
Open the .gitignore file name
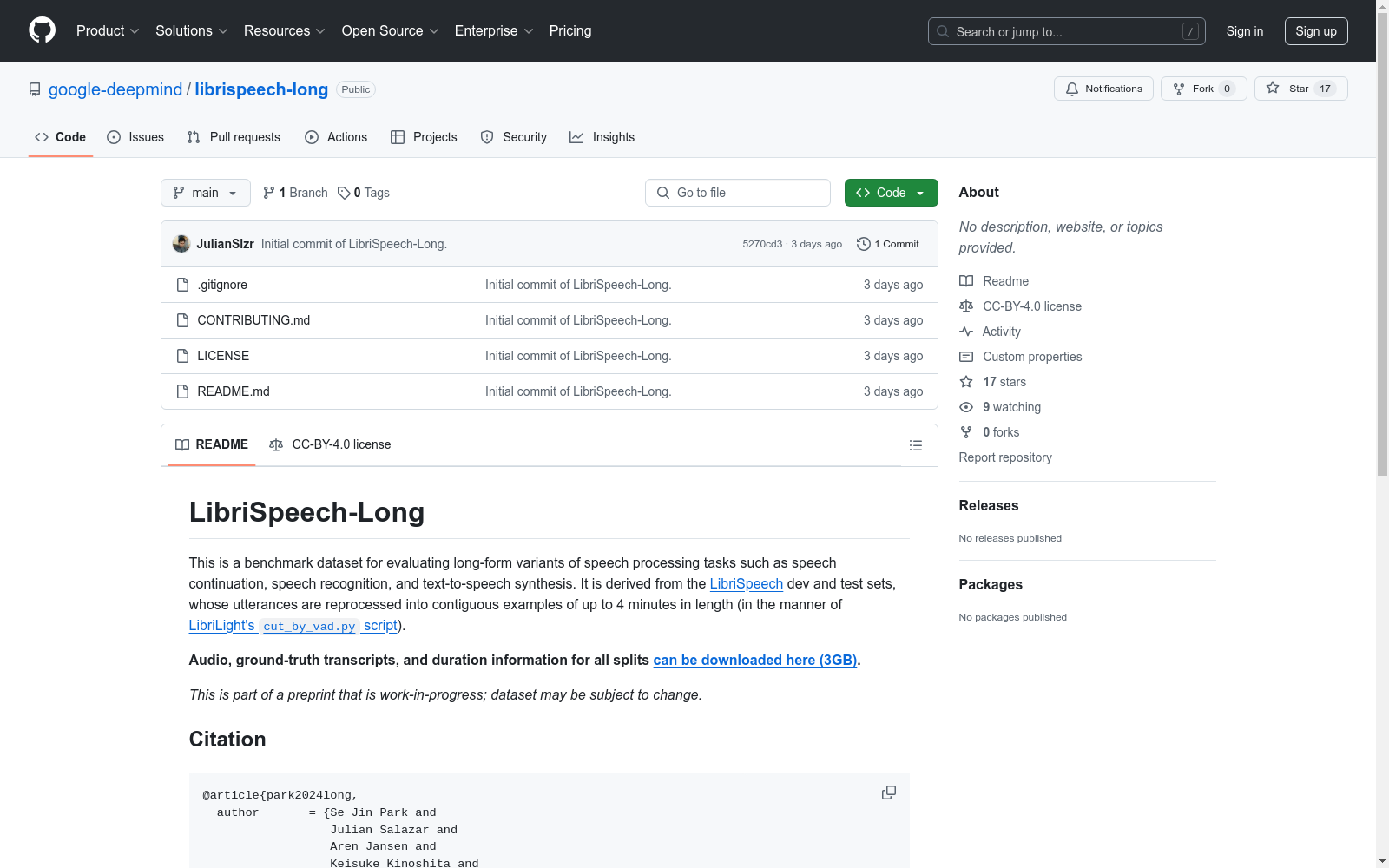pos(222,285)
